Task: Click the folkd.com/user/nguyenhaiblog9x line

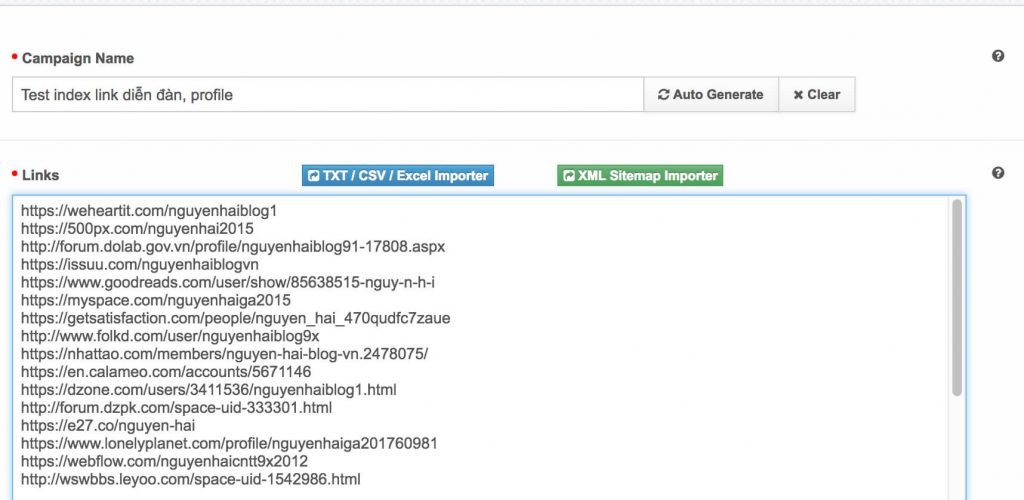Action: click(170, 336)
